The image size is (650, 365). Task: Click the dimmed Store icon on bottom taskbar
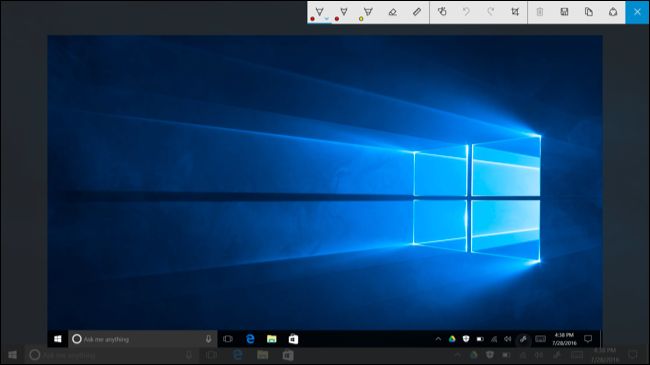click(288, 355)
